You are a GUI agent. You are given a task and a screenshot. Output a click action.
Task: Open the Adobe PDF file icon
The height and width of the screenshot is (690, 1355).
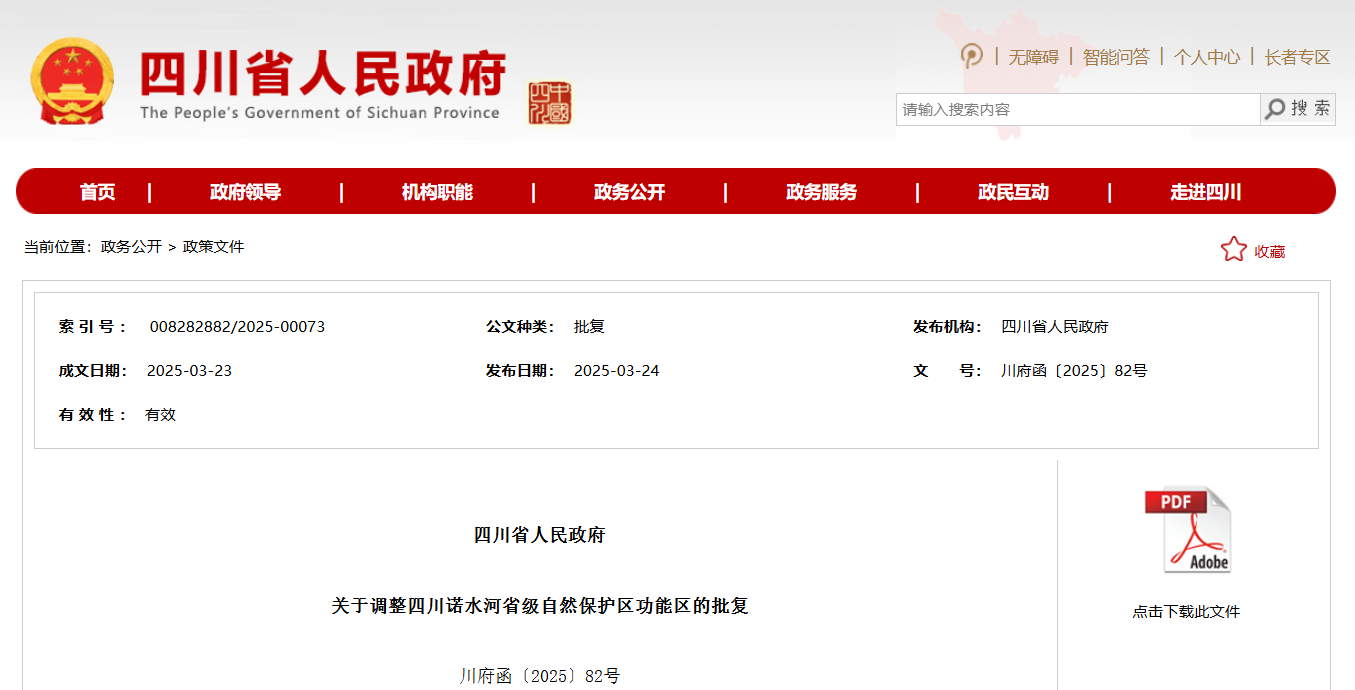[1187, 530]
